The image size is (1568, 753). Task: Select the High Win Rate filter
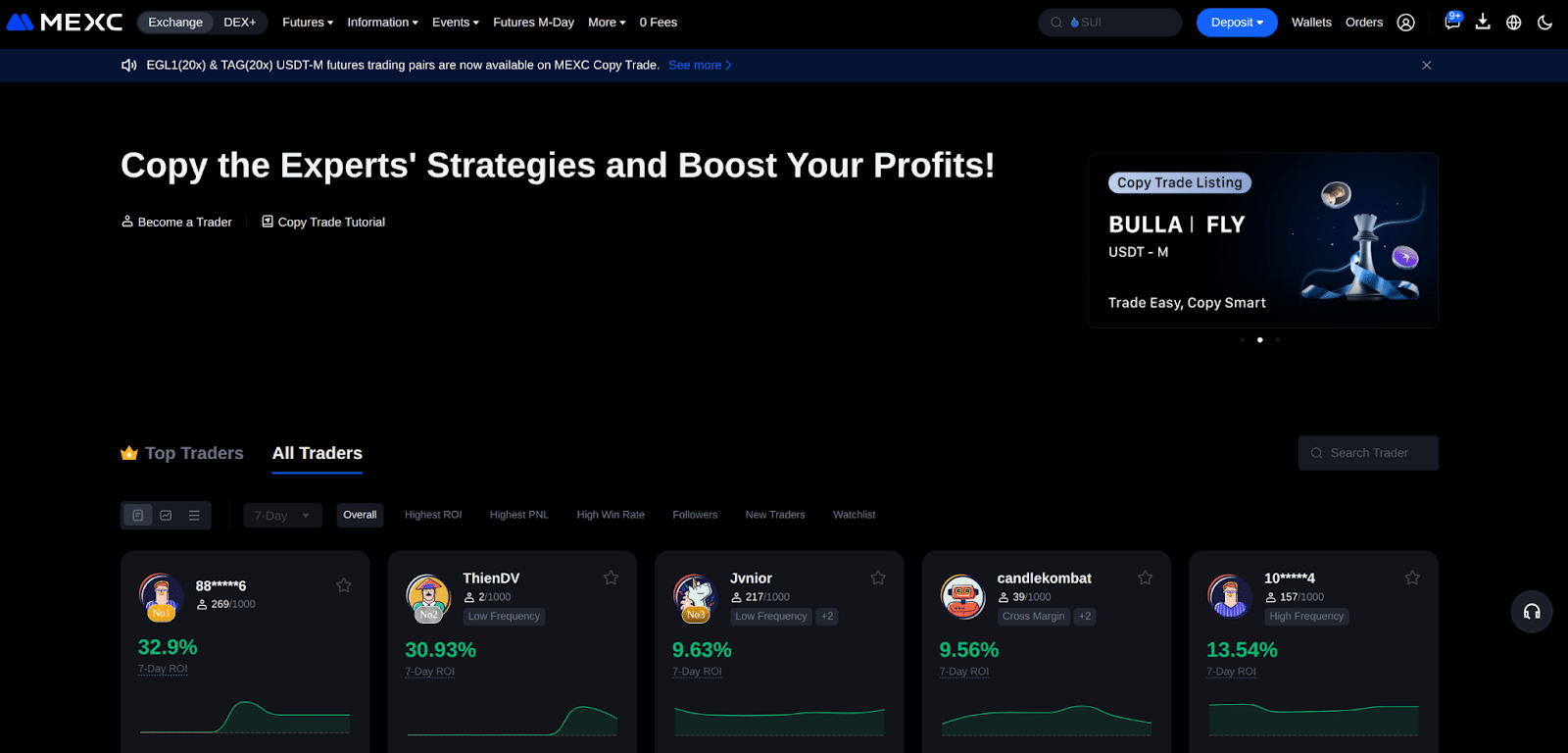[611, 515]
